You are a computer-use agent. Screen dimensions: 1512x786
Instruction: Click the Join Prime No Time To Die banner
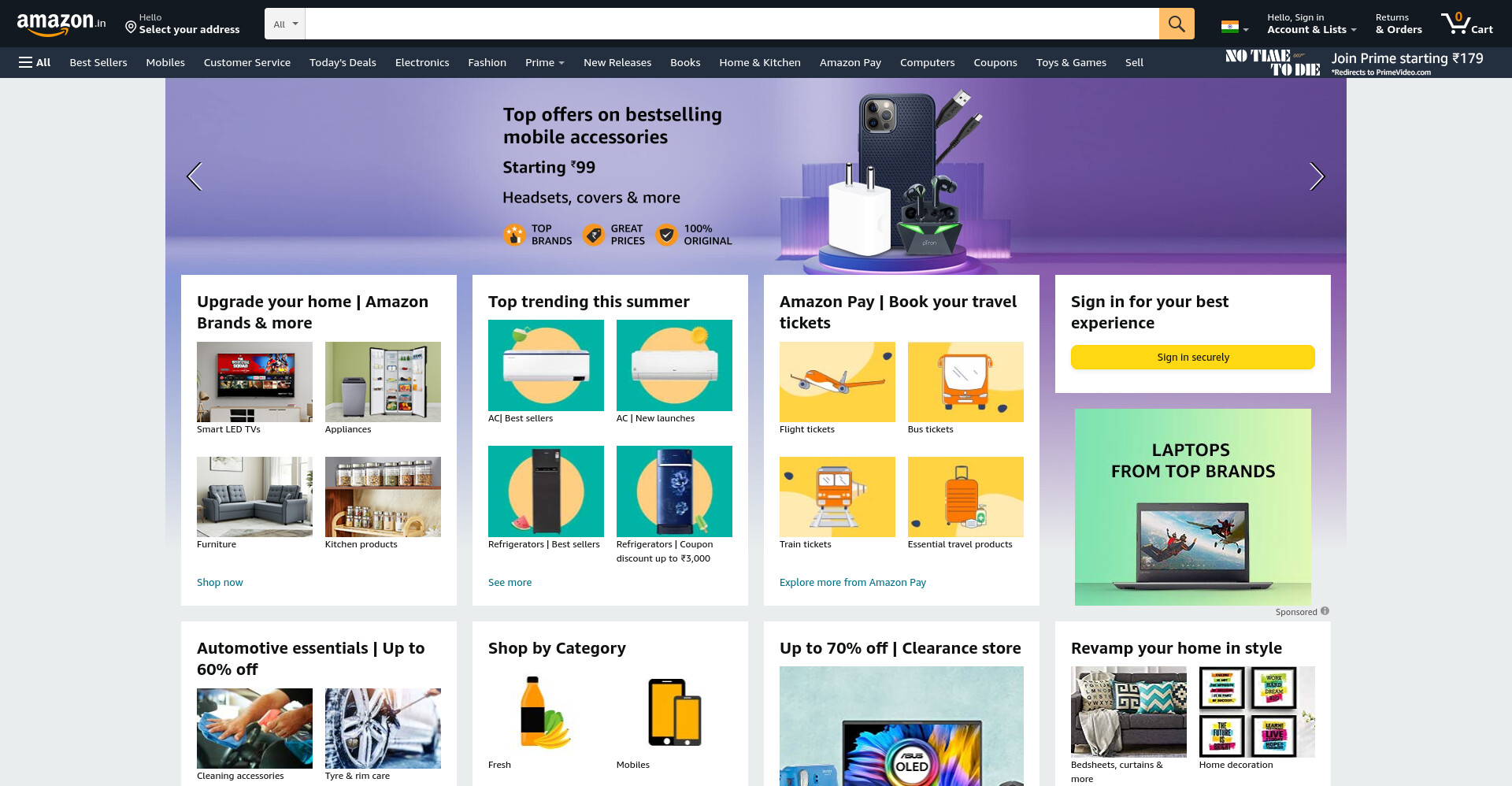click(1354, 62)
